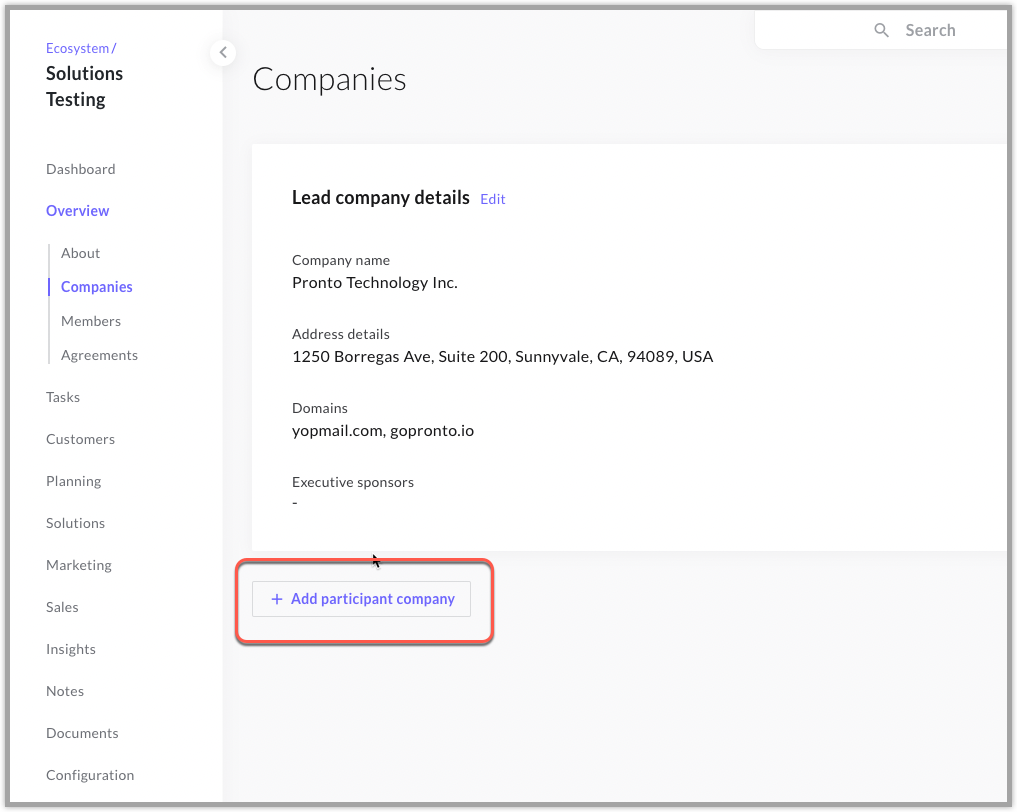Open Configuration settings
The height and width of the screenshot is (812, 1017).
(x=90, y=776)
